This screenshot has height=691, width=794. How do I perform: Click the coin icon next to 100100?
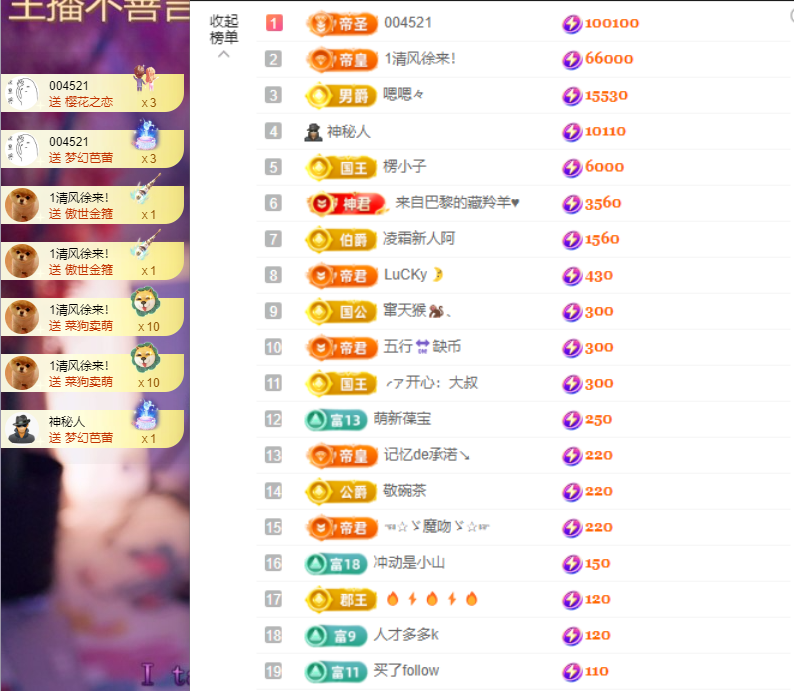(x=572, y=24)
